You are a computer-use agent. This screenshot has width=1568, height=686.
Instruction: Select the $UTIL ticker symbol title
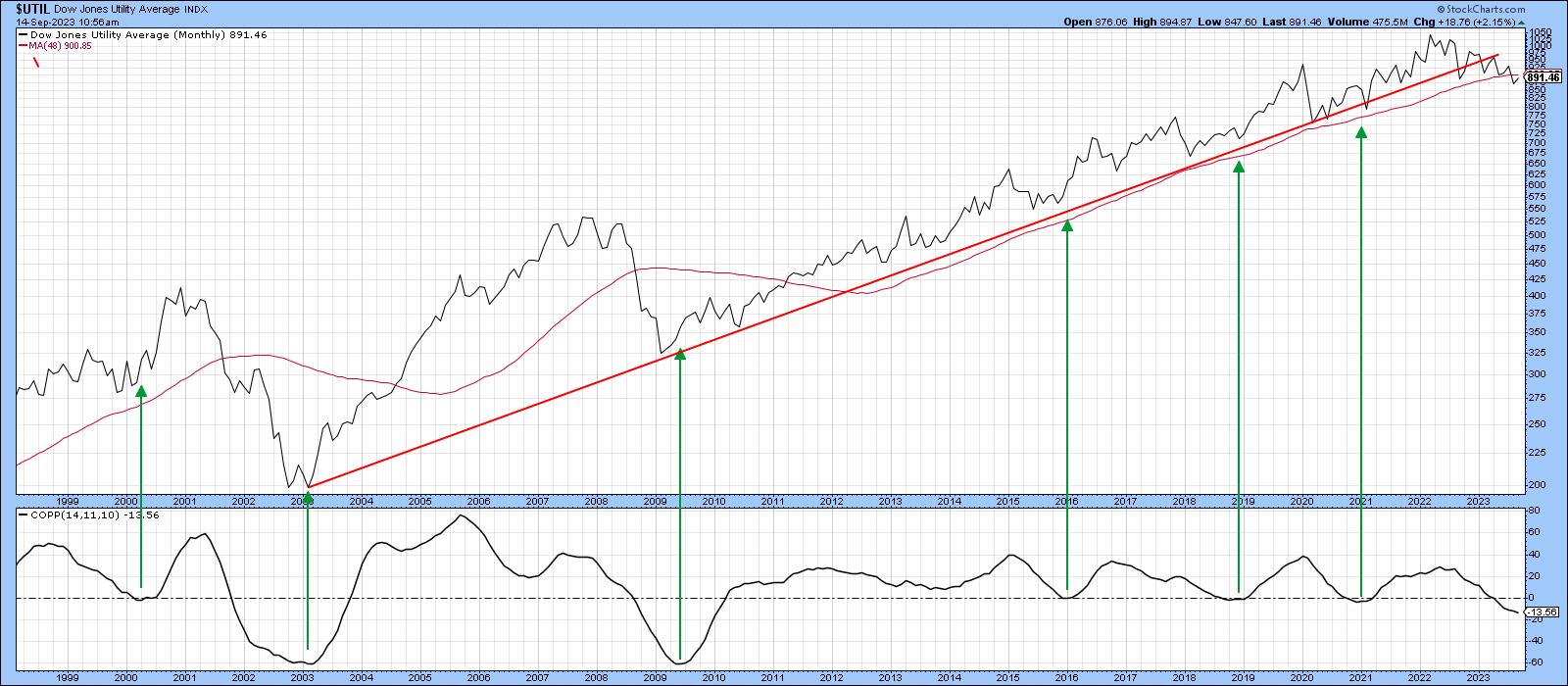[32, 8]
